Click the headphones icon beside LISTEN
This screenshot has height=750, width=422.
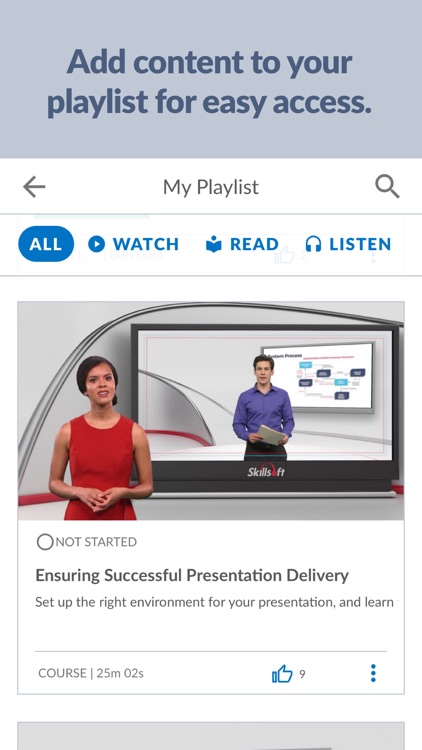[x=313, y=244]
